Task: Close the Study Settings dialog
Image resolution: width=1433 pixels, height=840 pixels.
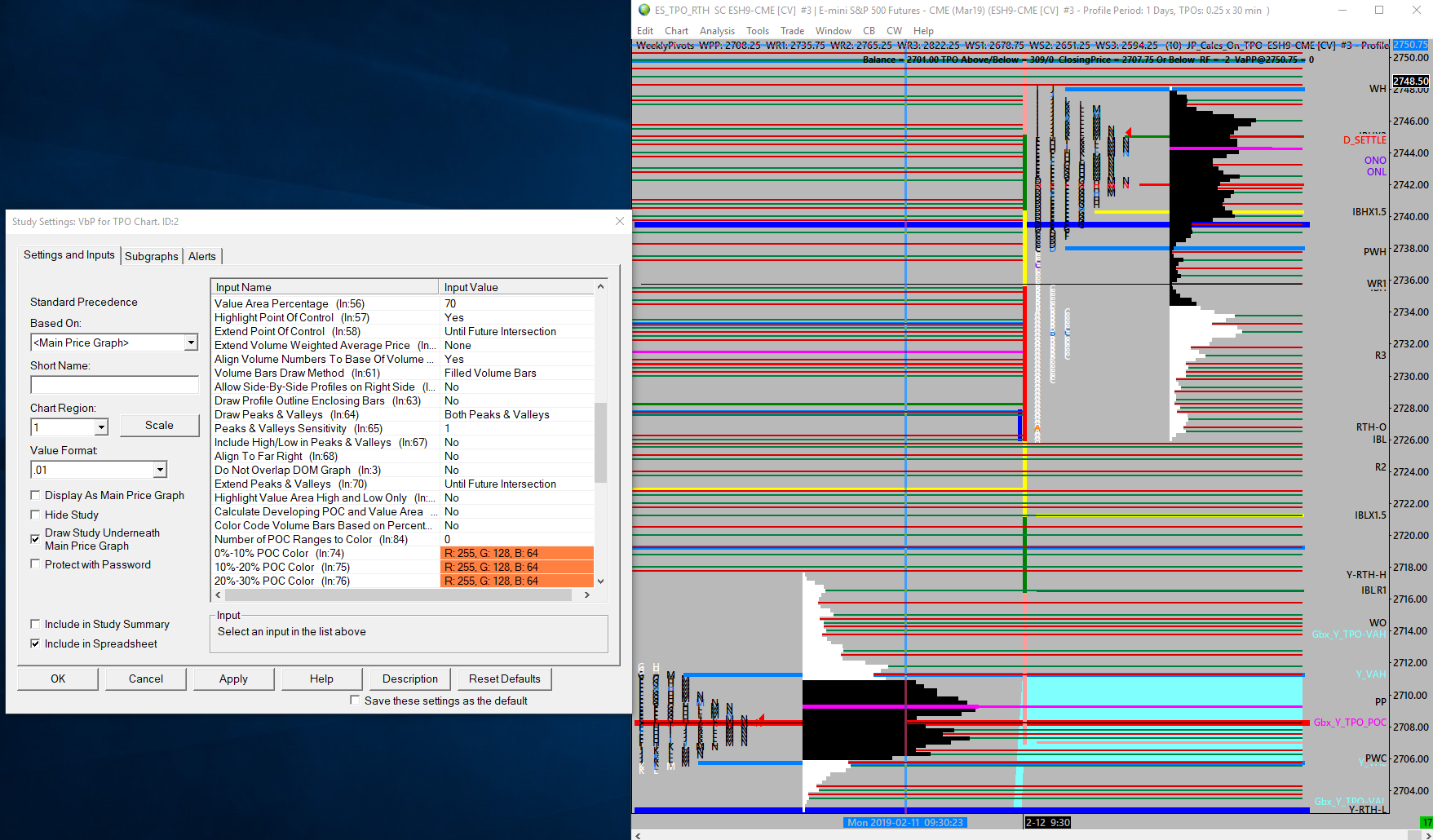Action: (x=619, y=221)
